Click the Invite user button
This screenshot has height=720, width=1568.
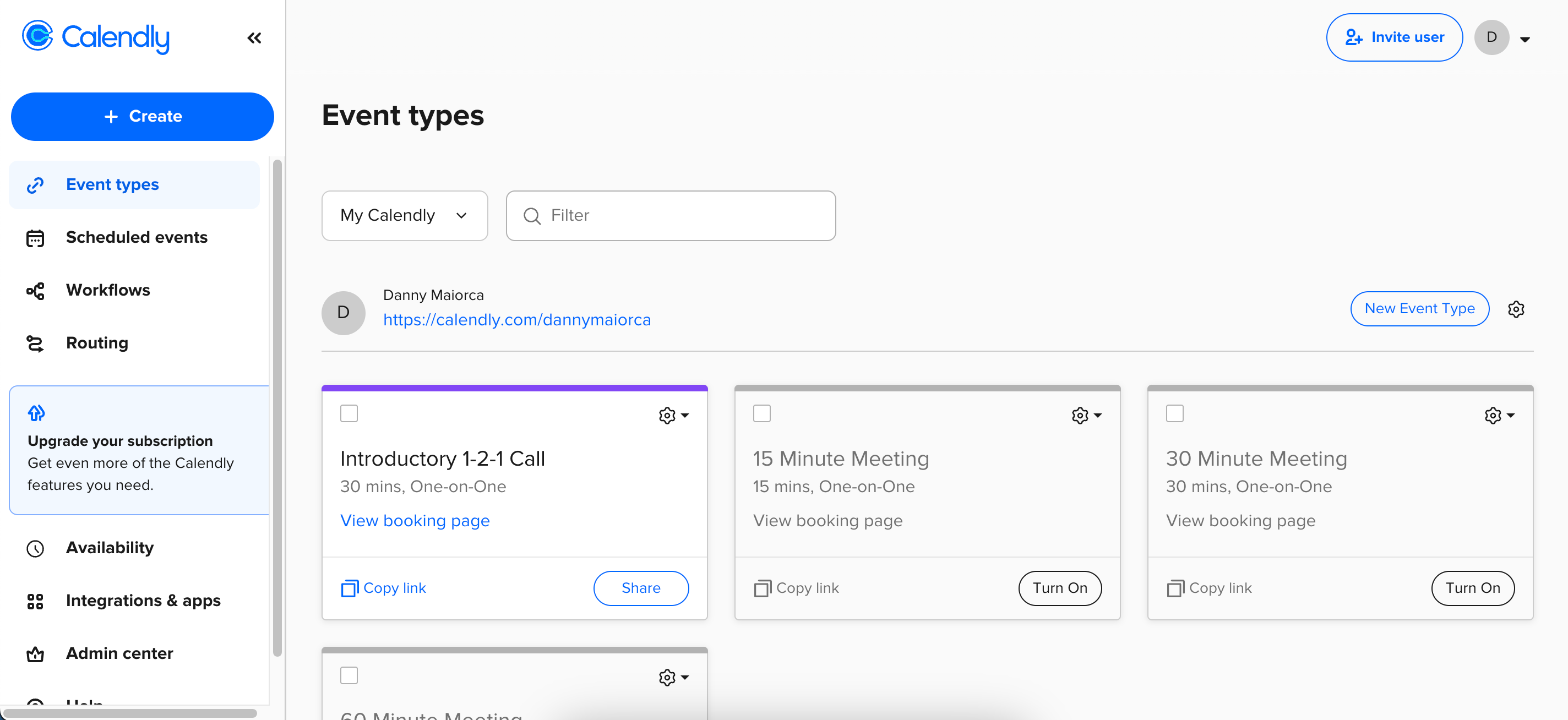[x=1394, y=37]
